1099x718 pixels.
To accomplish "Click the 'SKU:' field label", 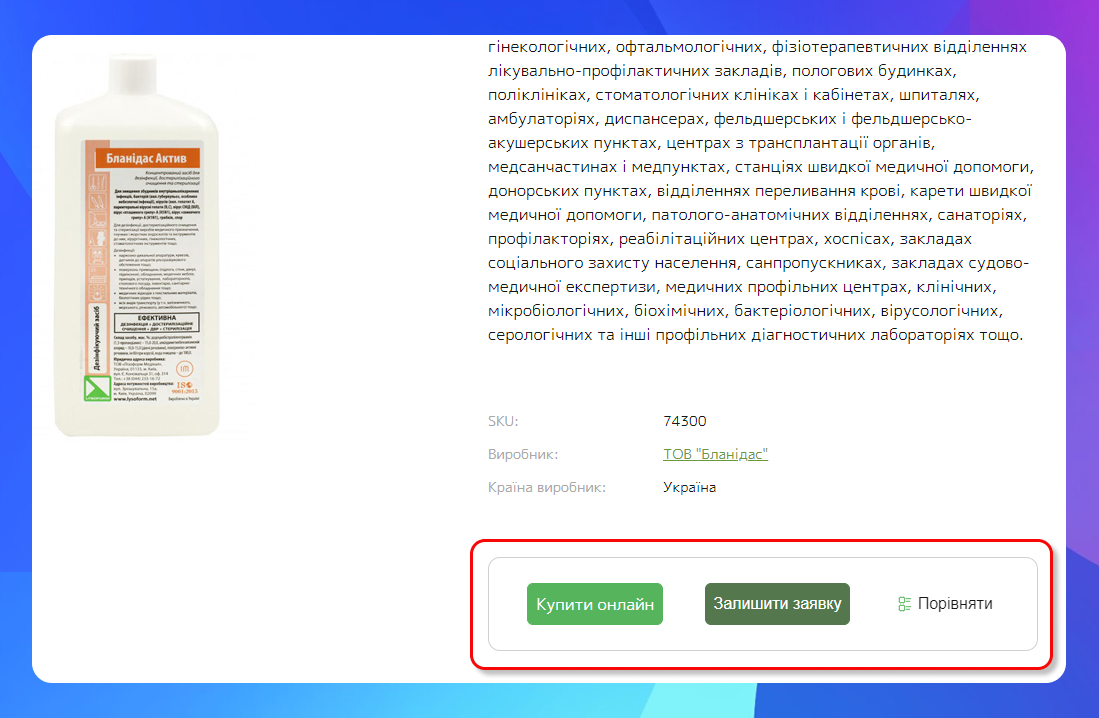I will 503,421.
